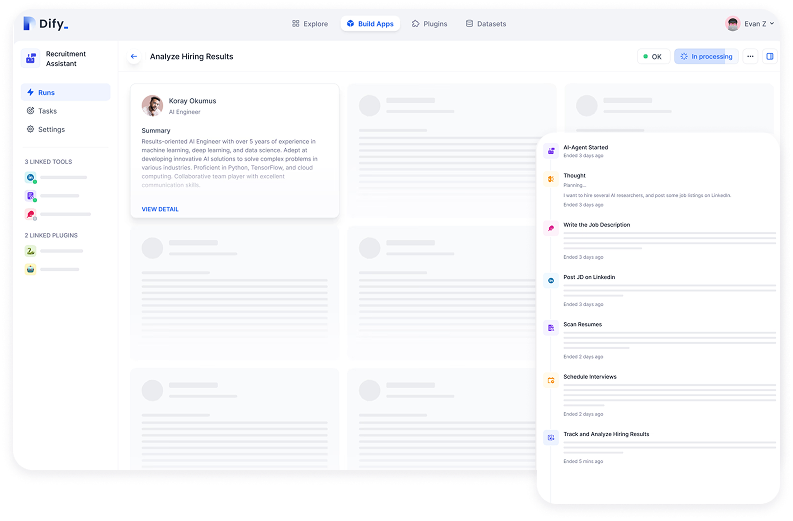Select the purple second linked tool

tap(30, 196)
